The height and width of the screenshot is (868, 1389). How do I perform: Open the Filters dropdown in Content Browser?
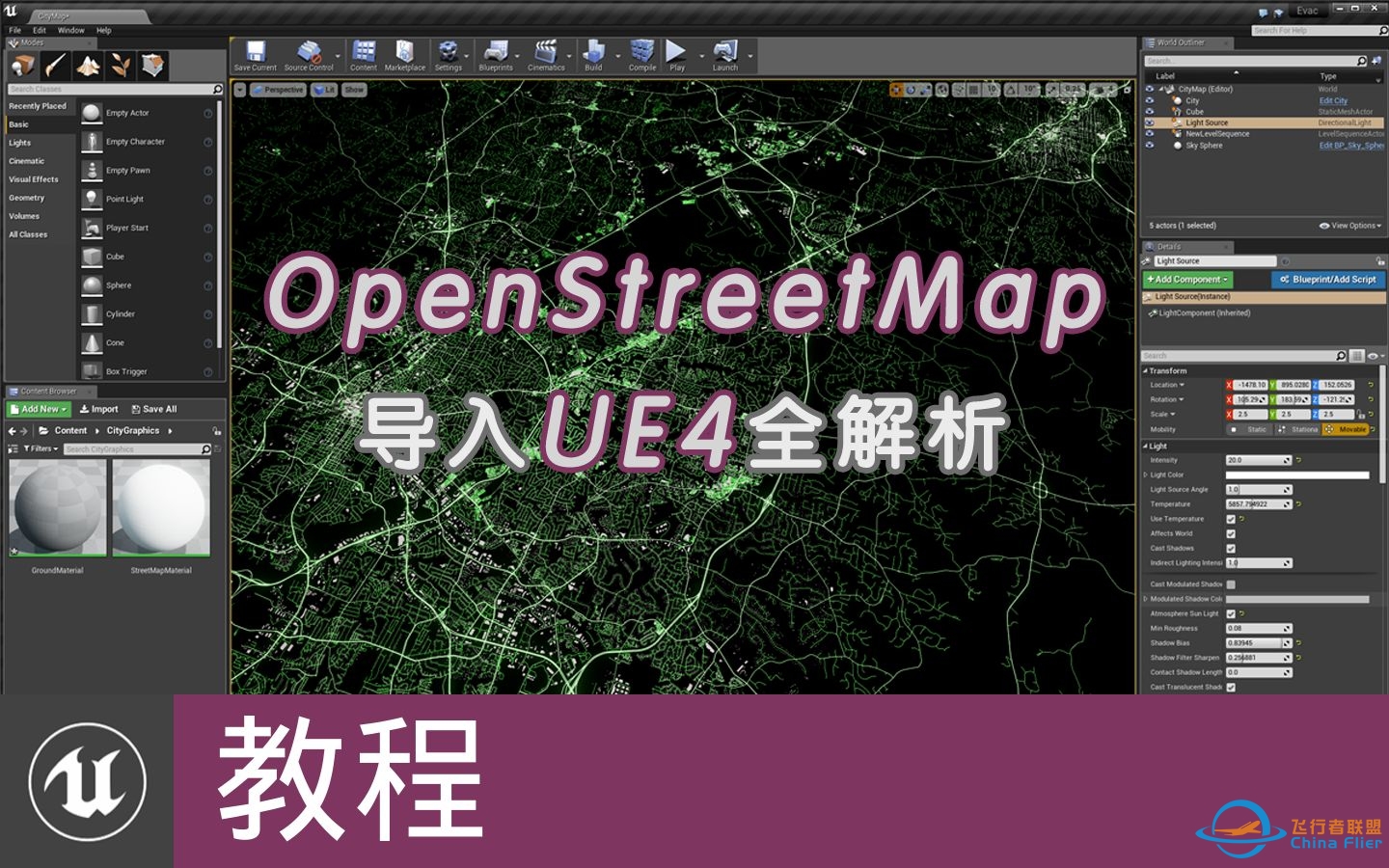[41, 448]
